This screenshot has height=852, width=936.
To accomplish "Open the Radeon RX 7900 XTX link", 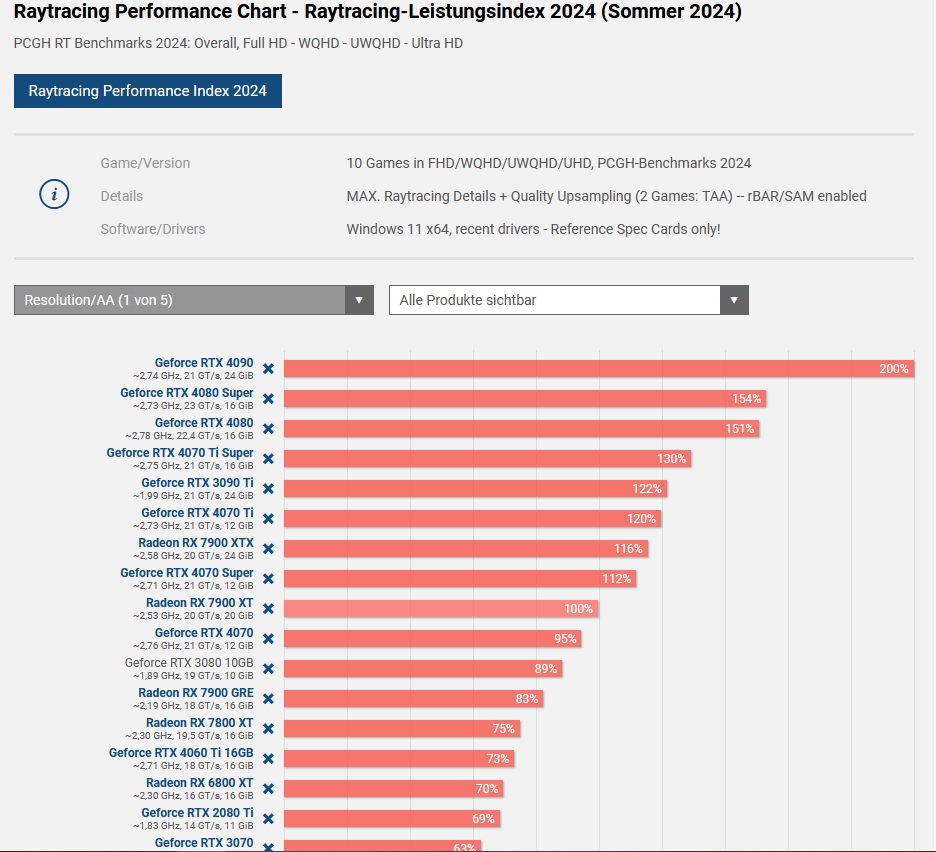I will [x=196, y=543].
